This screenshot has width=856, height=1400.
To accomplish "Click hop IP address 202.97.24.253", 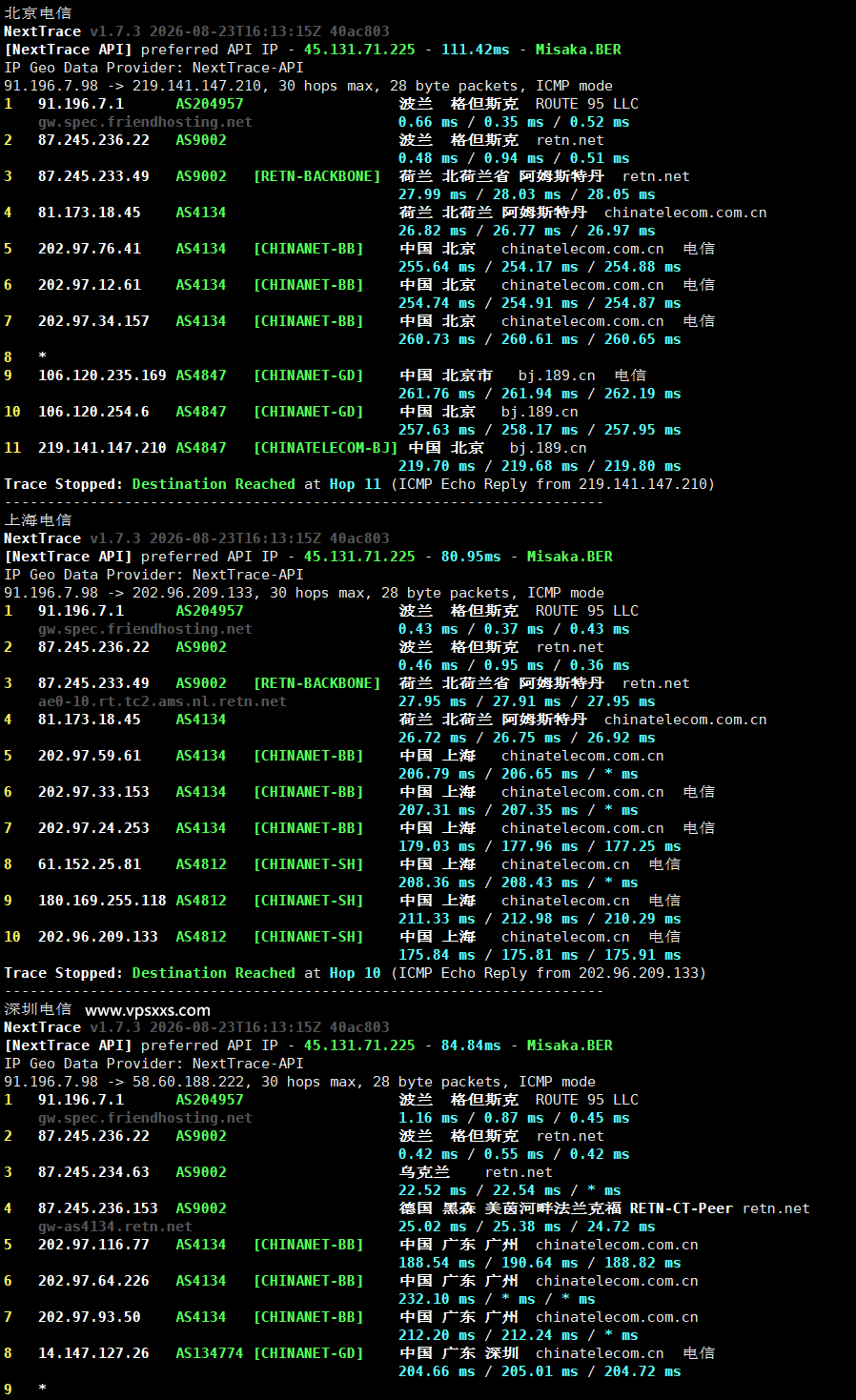I will (93, 828).
